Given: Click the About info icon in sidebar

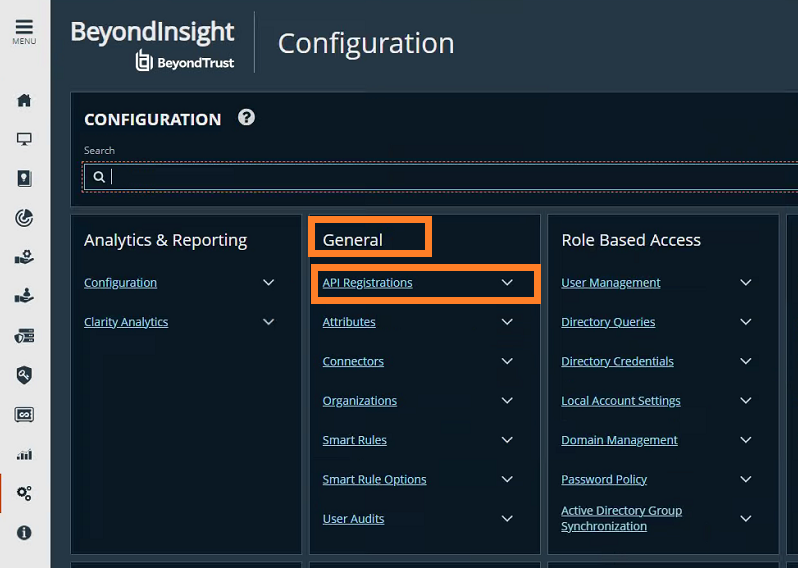Looking at the screenshot, I should click(x=24, y=532).
